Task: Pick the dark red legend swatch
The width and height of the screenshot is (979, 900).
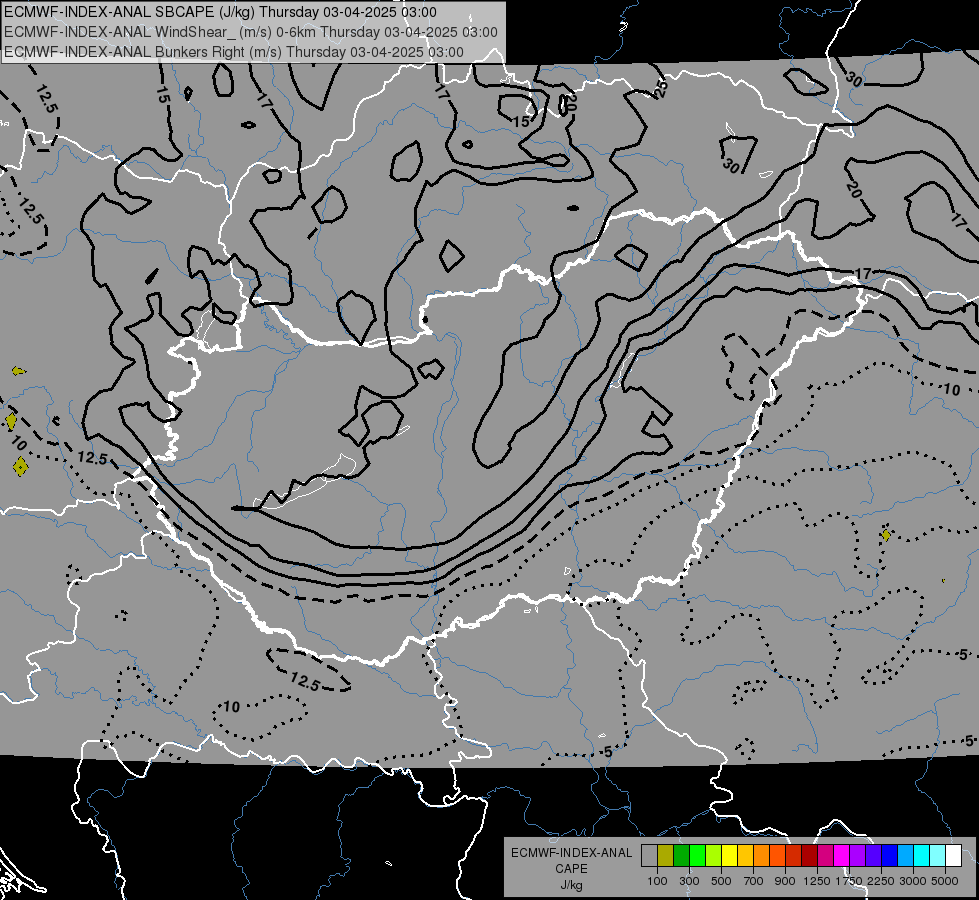Action: (810, 856)
